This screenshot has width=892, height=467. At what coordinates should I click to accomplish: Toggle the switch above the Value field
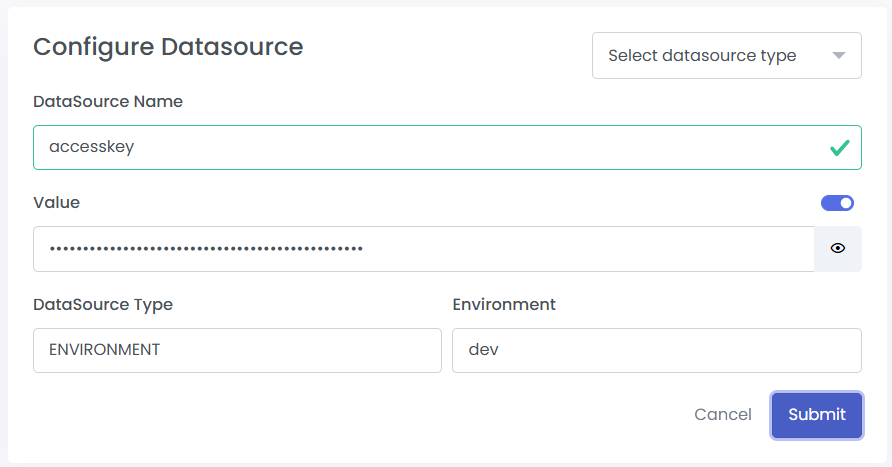click(x=837, y=203)
